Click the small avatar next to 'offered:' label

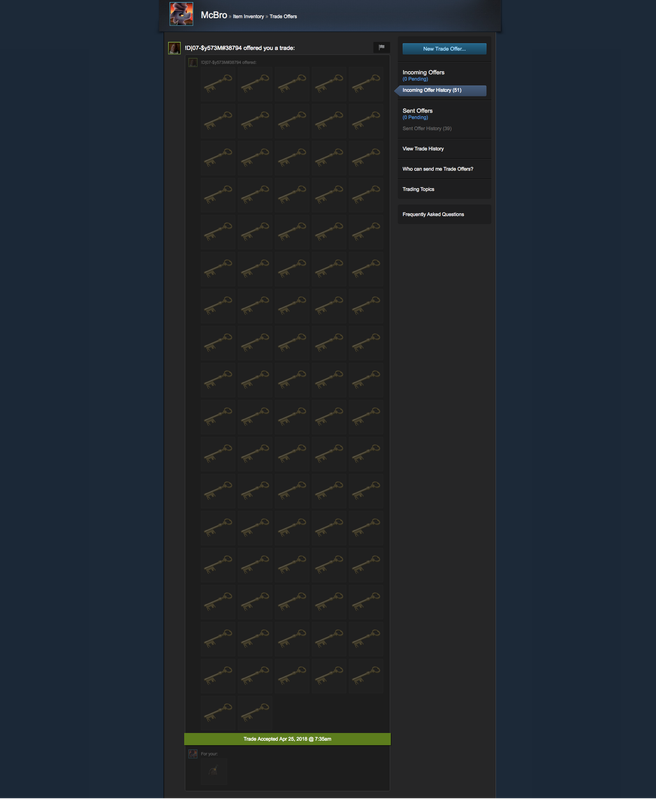point(193,62)
